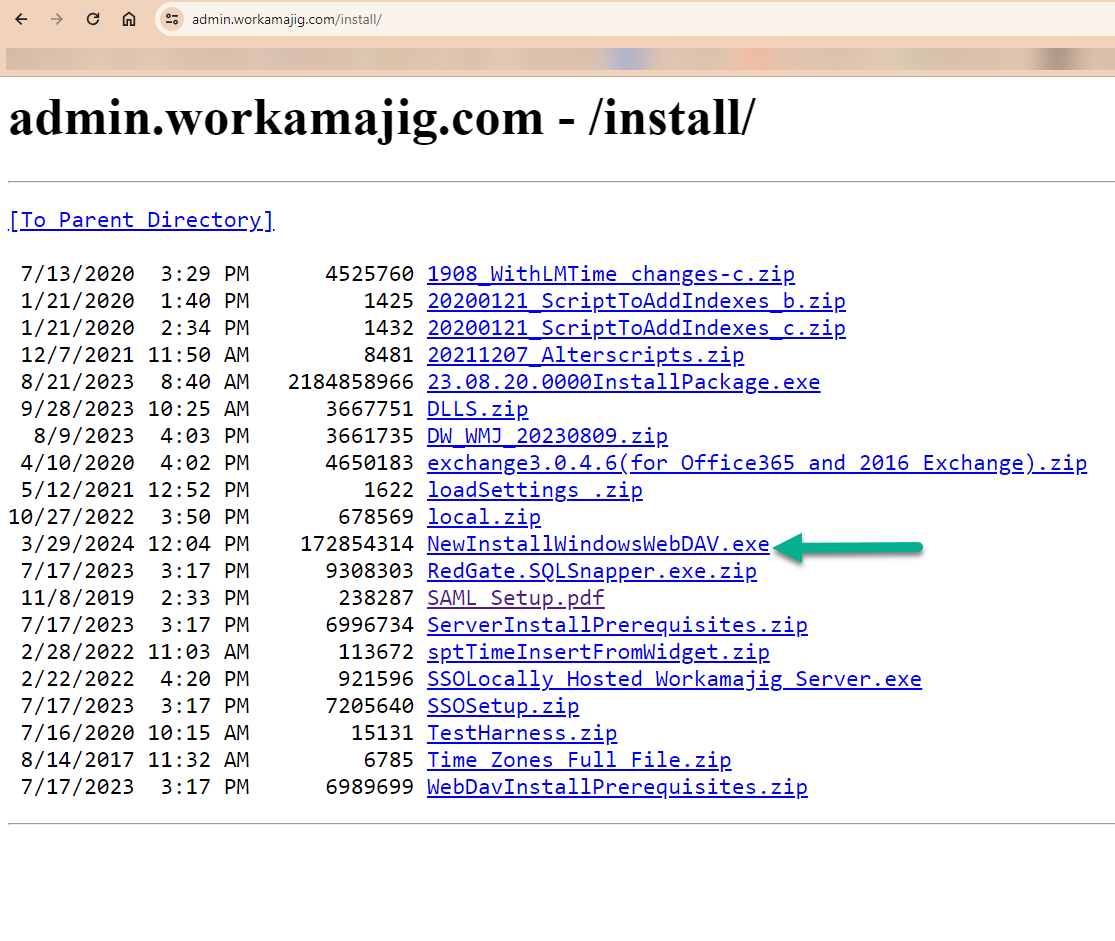Image resolution: width=1115 pixels, height=941 pixels.
Task: Go back to the previous page
Action: tap(21, 19)
